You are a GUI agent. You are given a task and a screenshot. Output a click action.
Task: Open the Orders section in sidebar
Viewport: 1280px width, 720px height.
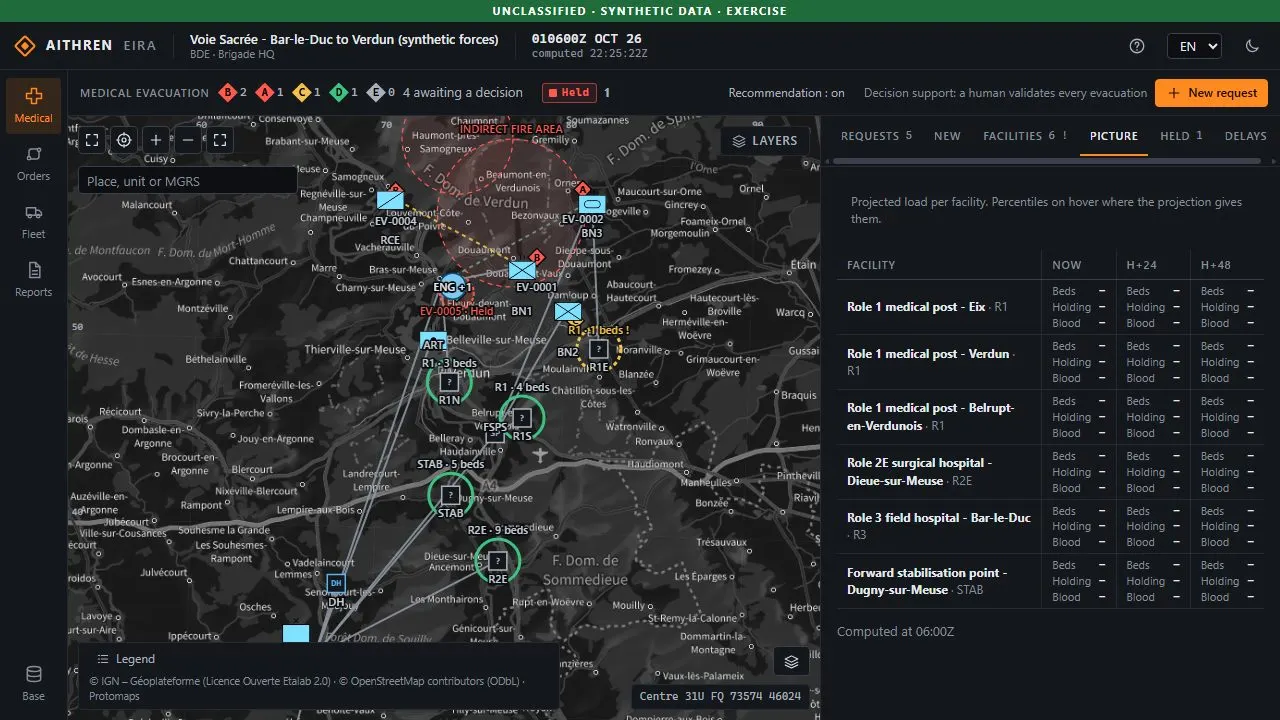click(33, 164)
